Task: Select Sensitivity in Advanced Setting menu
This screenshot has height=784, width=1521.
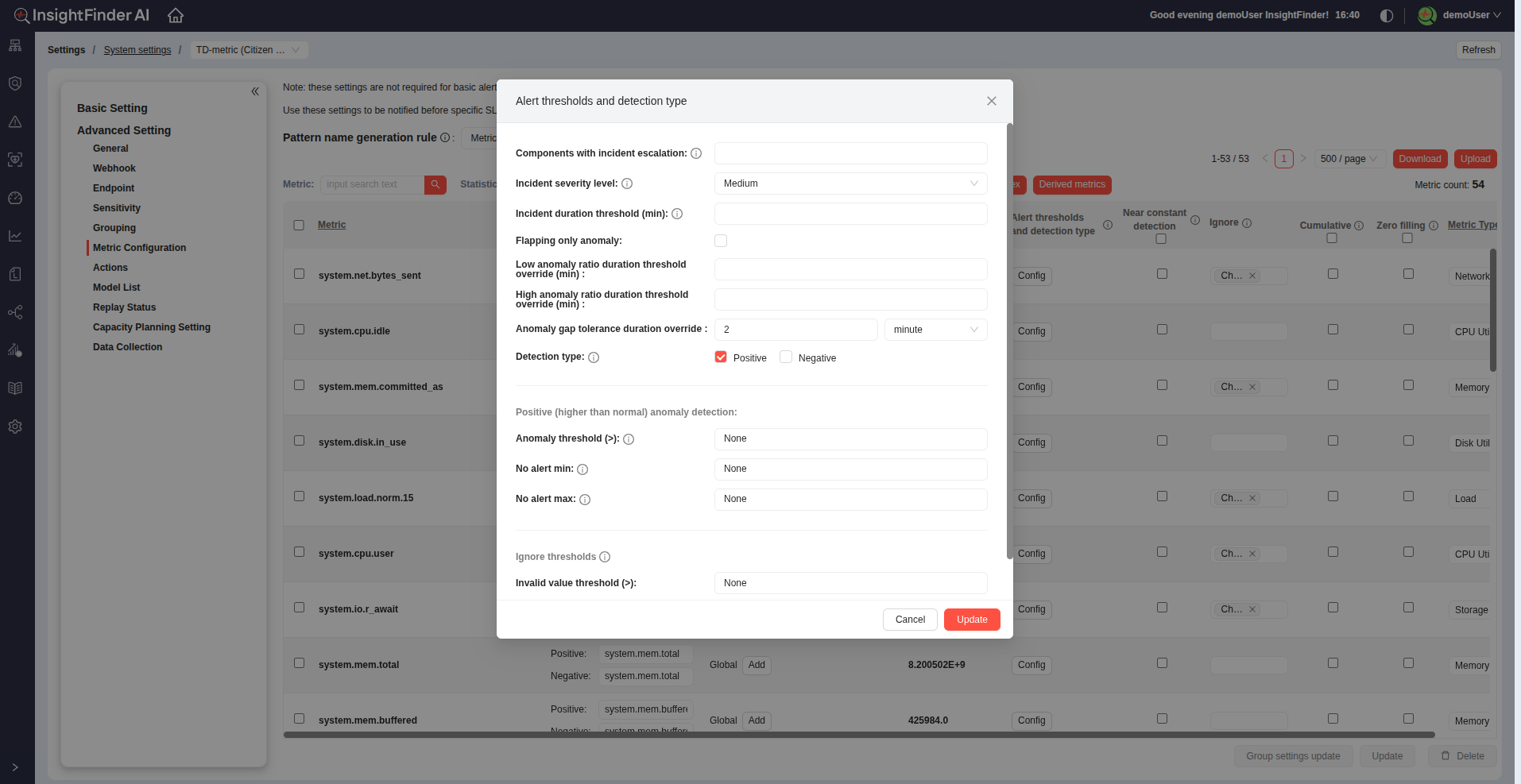Action: click(x=117, y=208)
